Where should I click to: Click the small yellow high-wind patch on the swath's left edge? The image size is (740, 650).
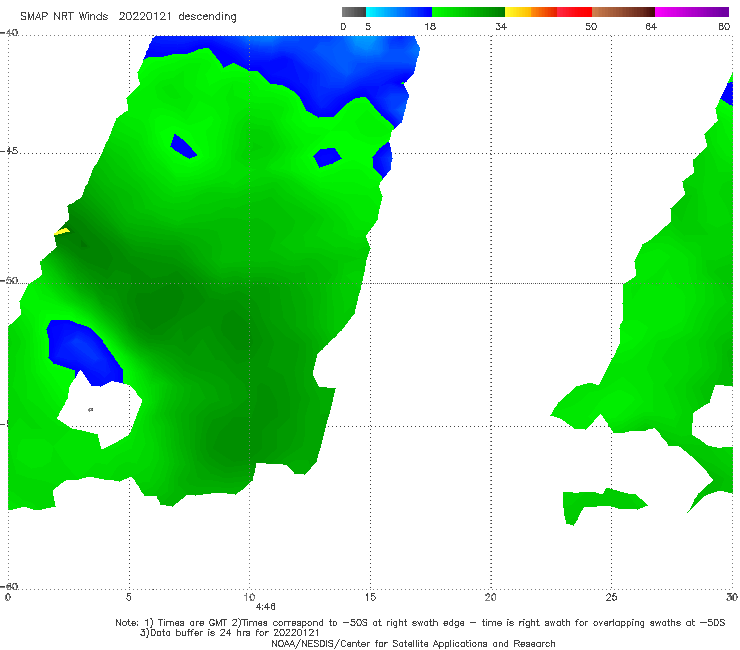pyautogui.click(x=62, y=231)
